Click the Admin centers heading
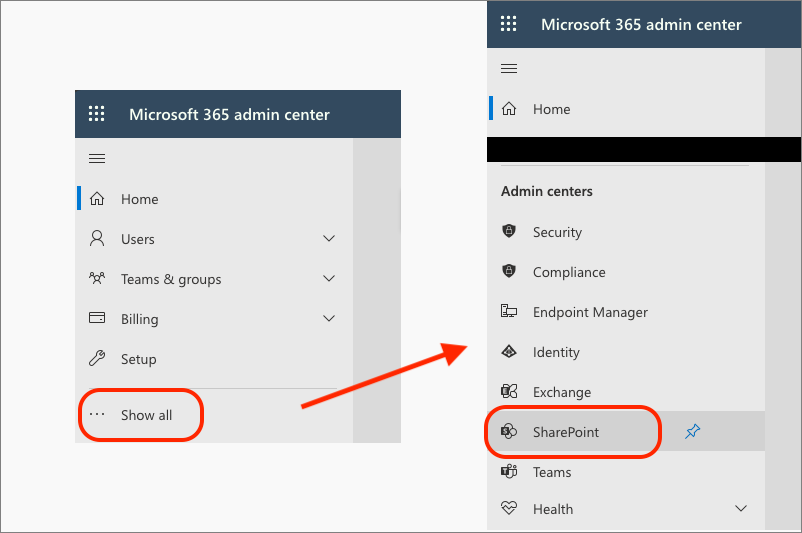The width and height of the screenshot is (802, 533). click(x=547, y=191)
